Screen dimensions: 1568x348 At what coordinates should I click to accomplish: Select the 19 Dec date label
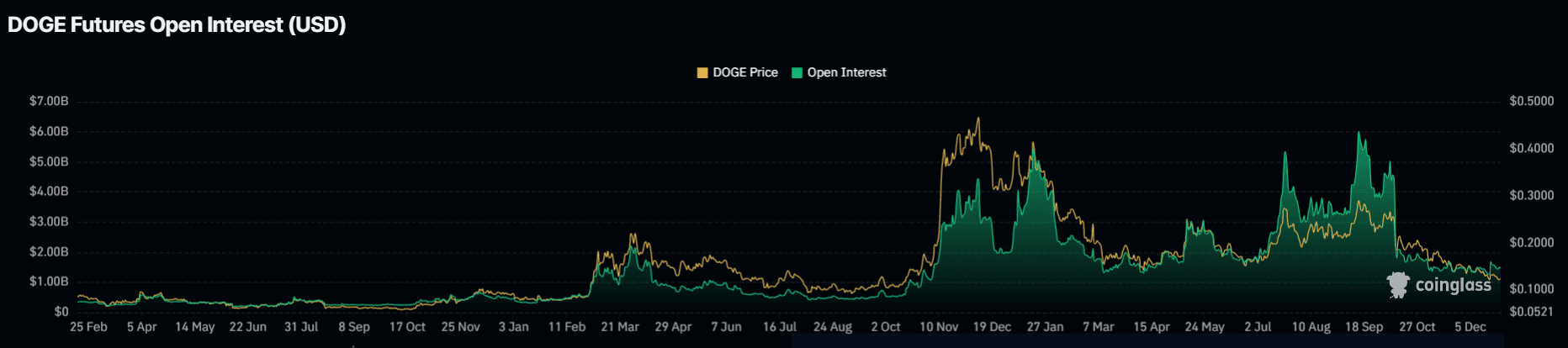point(992,327)
